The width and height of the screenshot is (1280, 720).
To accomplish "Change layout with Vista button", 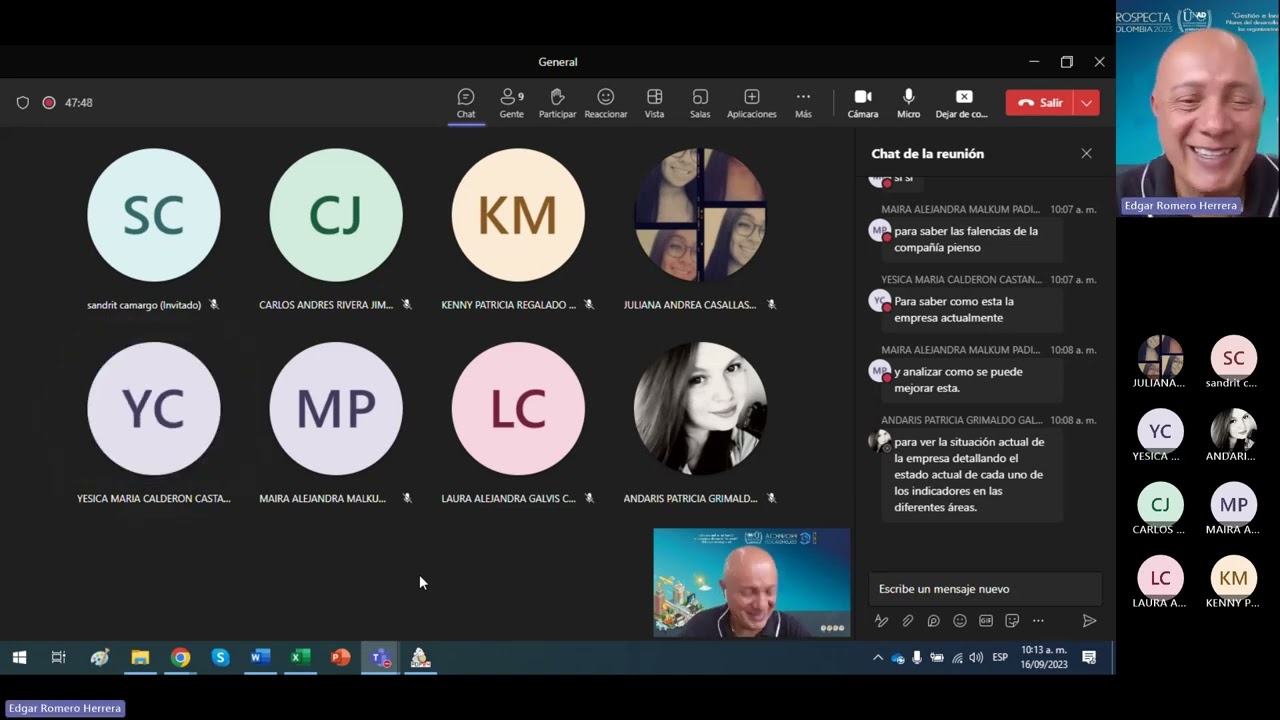I will click(654, 103).
